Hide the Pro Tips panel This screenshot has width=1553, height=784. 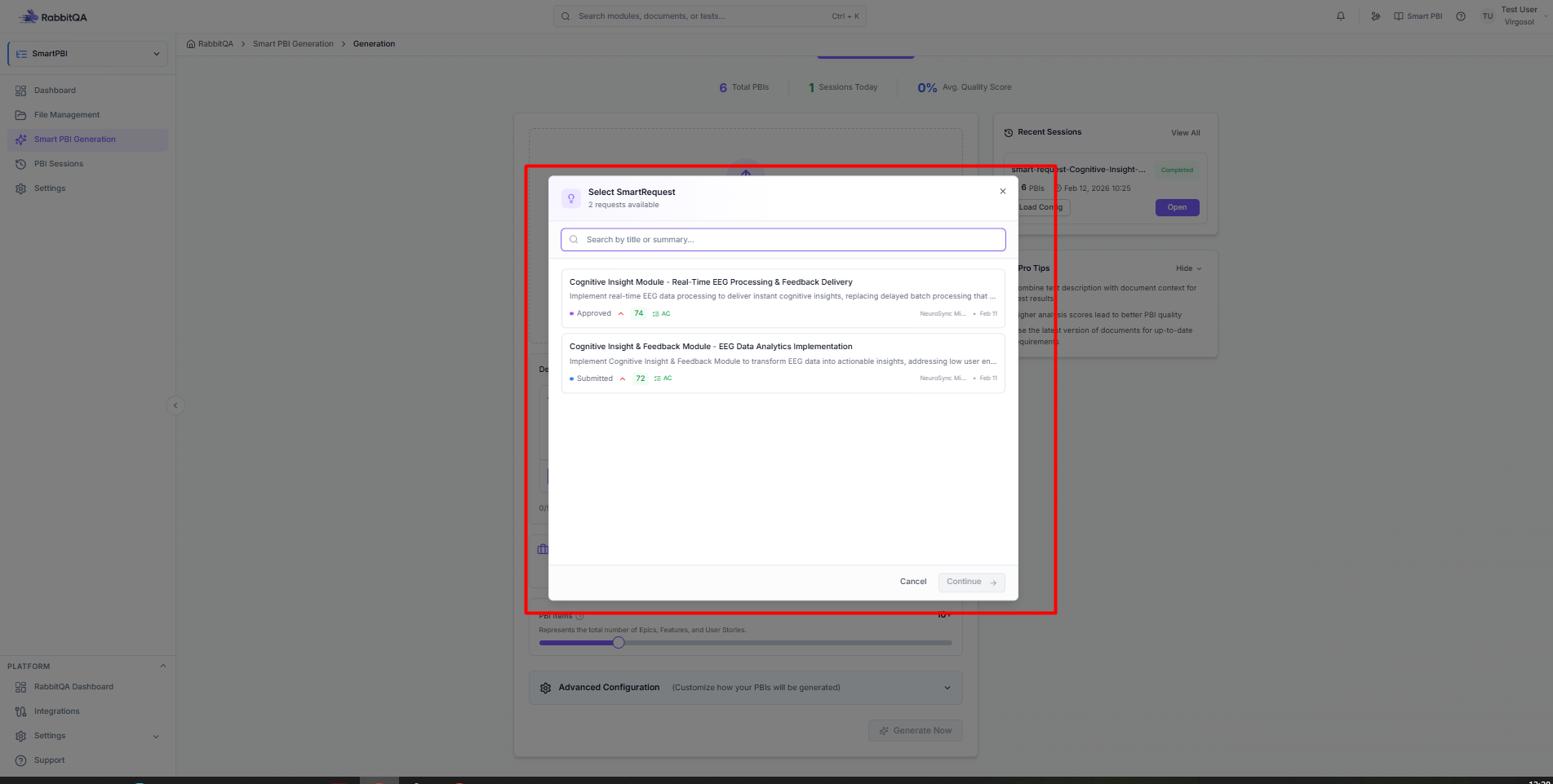click(x=1189, y=268)
